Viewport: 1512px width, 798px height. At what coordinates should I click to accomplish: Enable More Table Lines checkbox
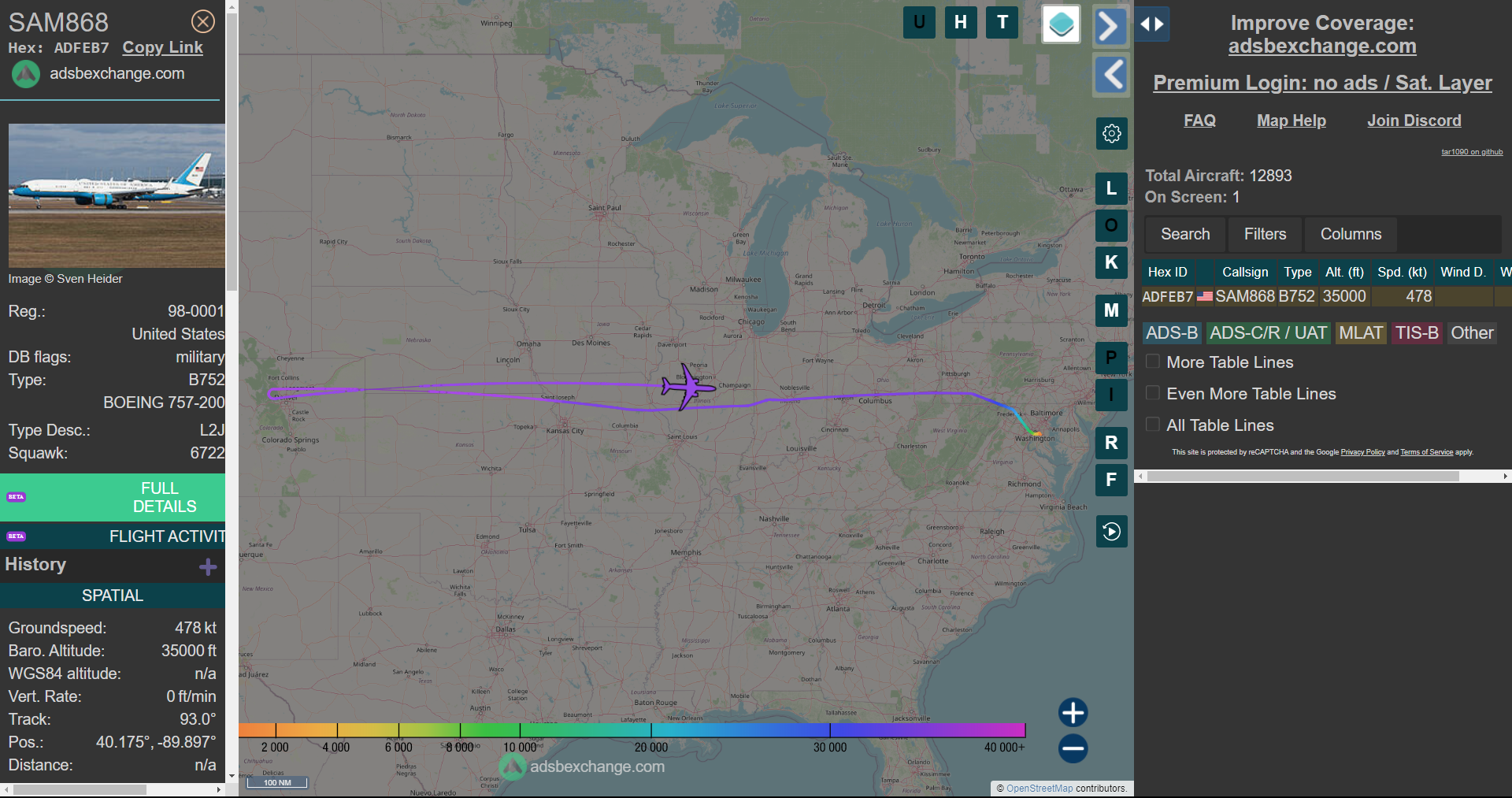click(x=1153, y=362)
